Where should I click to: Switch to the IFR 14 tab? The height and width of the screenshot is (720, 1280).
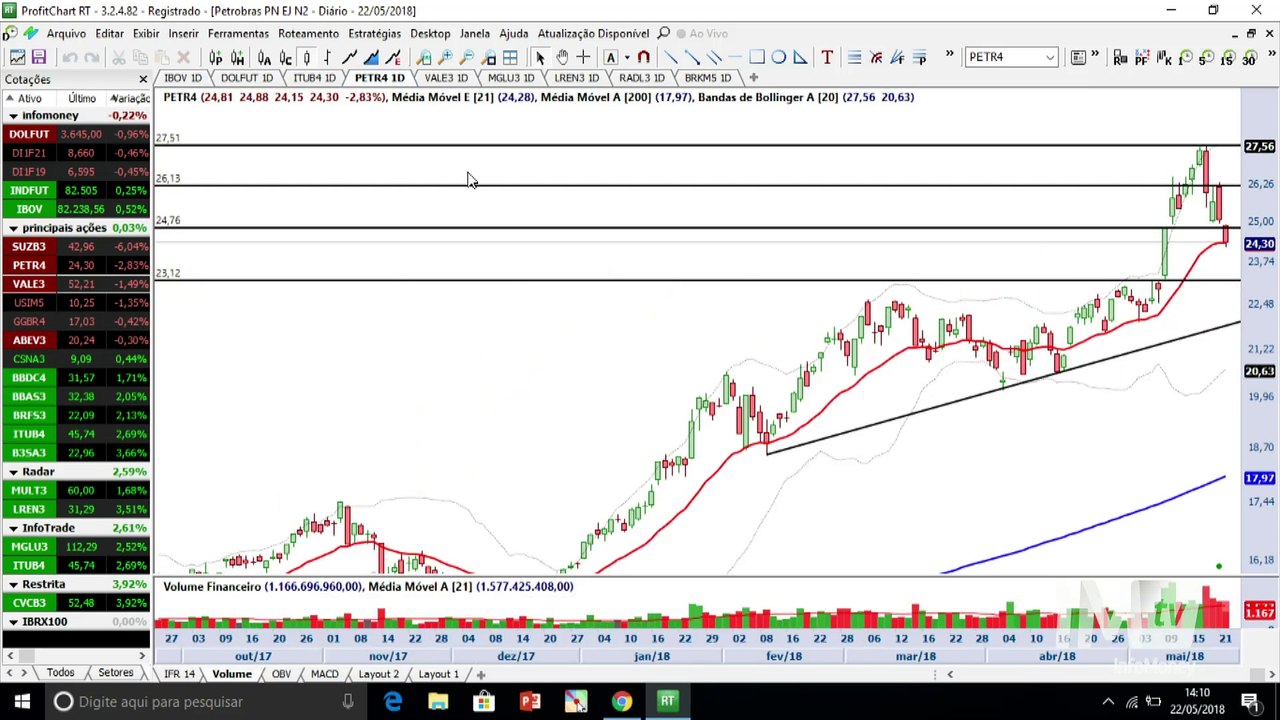pos(179,674)
